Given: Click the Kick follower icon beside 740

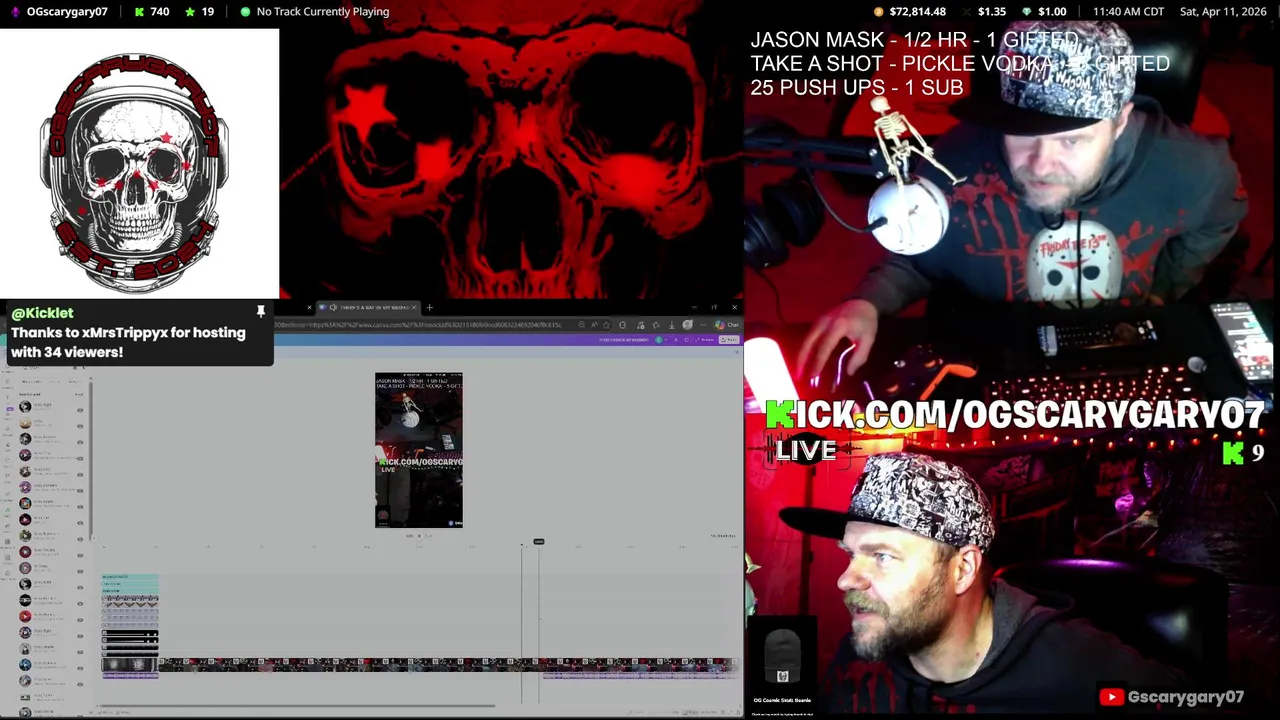Looking at the screenshot, I should click(x=140, y=12).
